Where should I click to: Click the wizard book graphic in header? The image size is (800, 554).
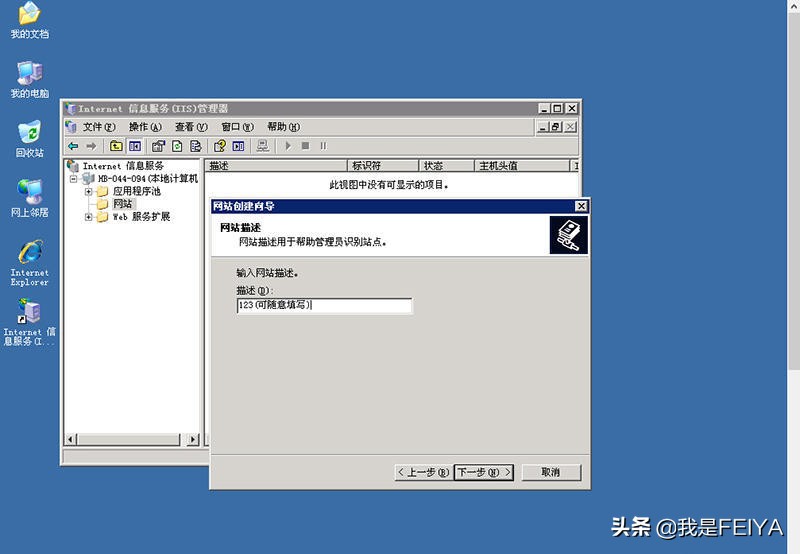(569, 235)
